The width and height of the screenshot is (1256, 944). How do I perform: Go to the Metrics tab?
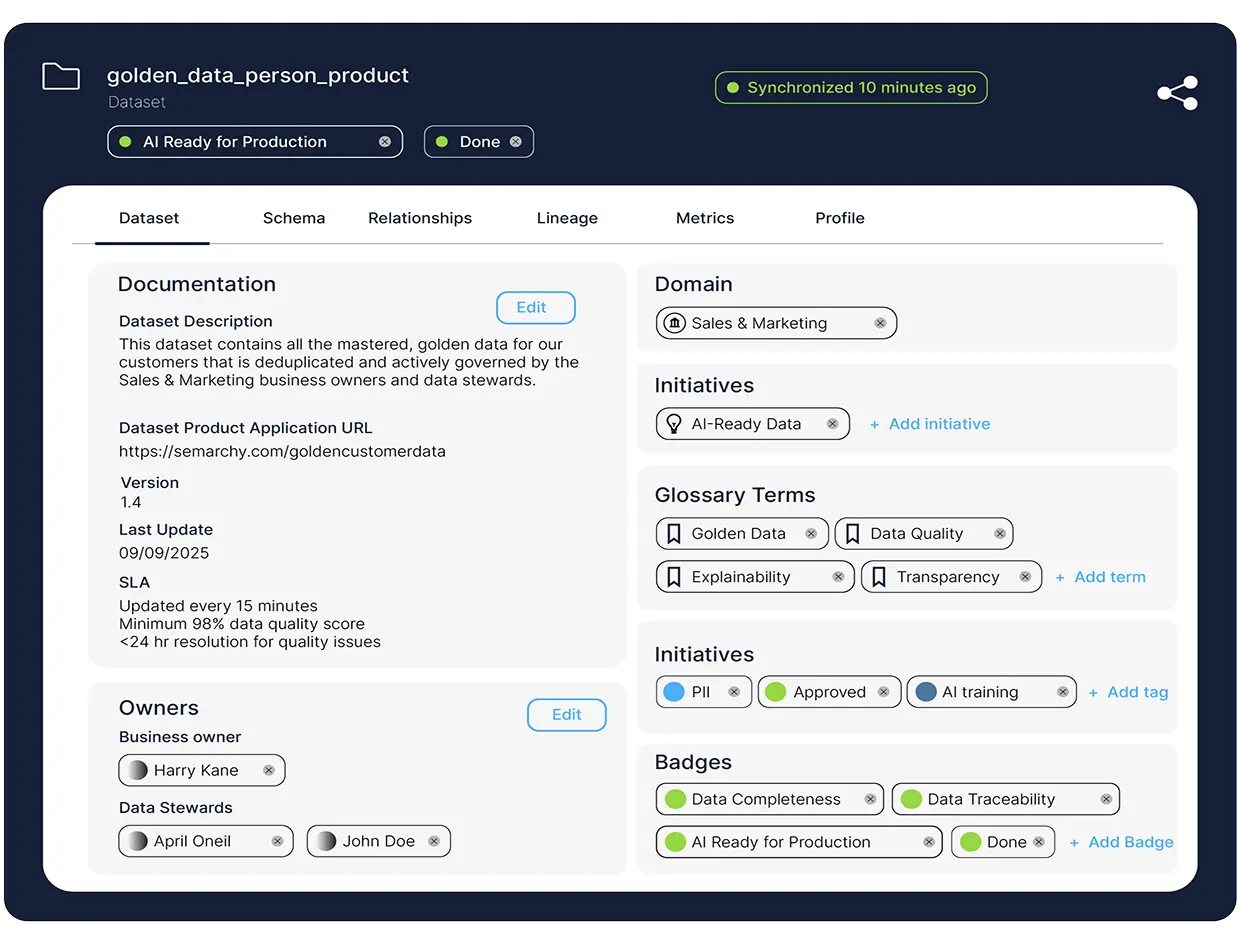click(x=705, y=218)
